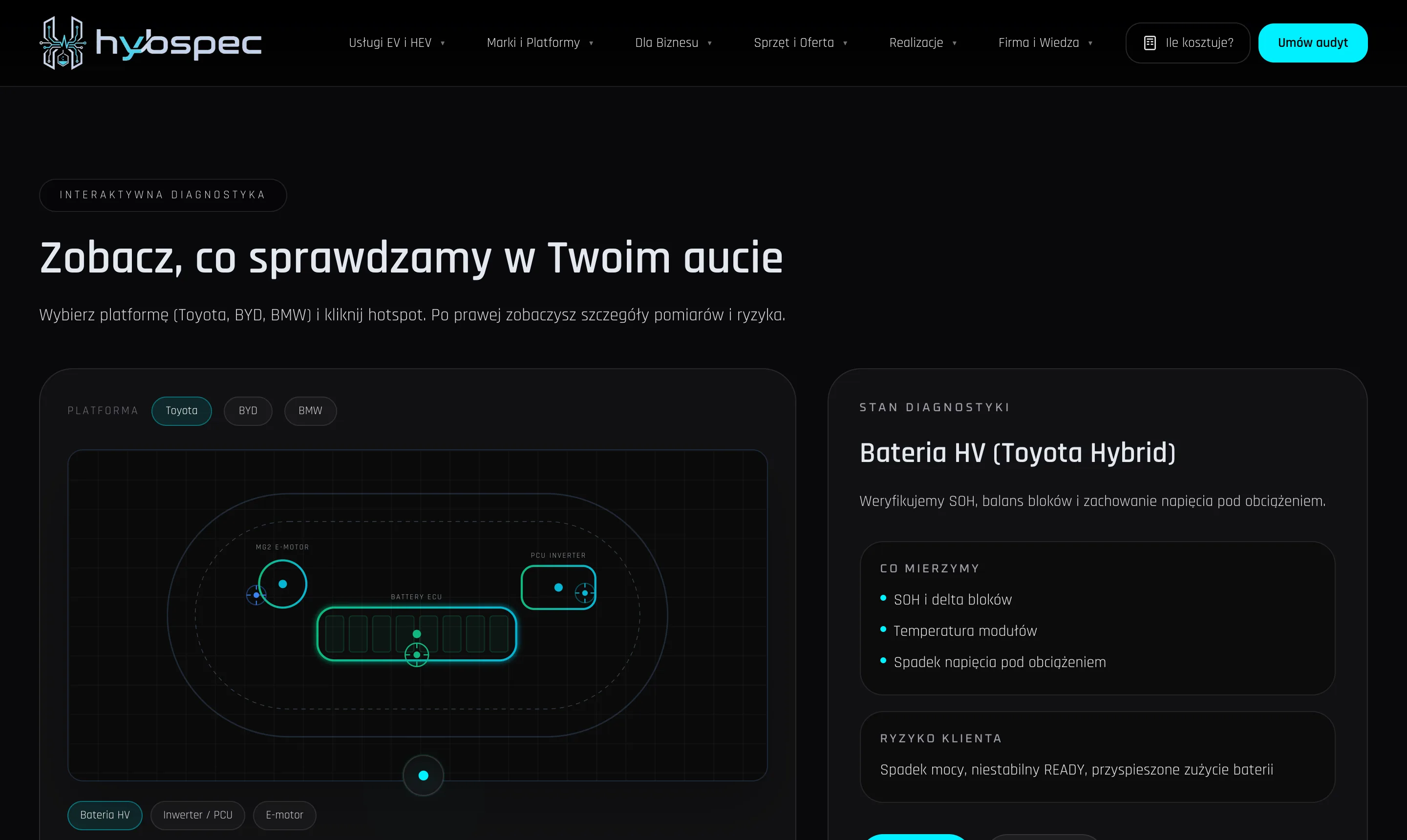This screenshot has width=1407, height=840.
Task: Click the RYZYKO KLIENTA heading
Action: (x=941, y=739)
